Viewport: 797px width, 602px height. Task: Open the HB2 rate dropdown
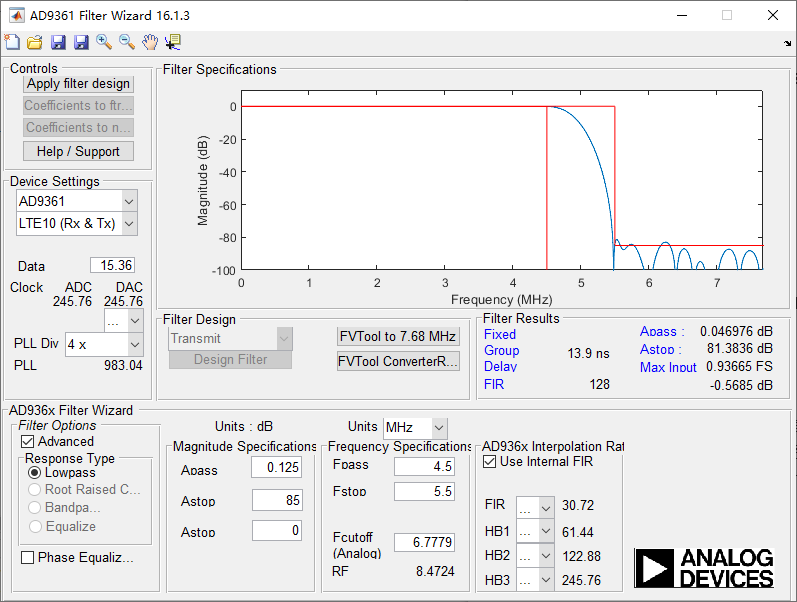pyautogui.click(x=535, y=556)
